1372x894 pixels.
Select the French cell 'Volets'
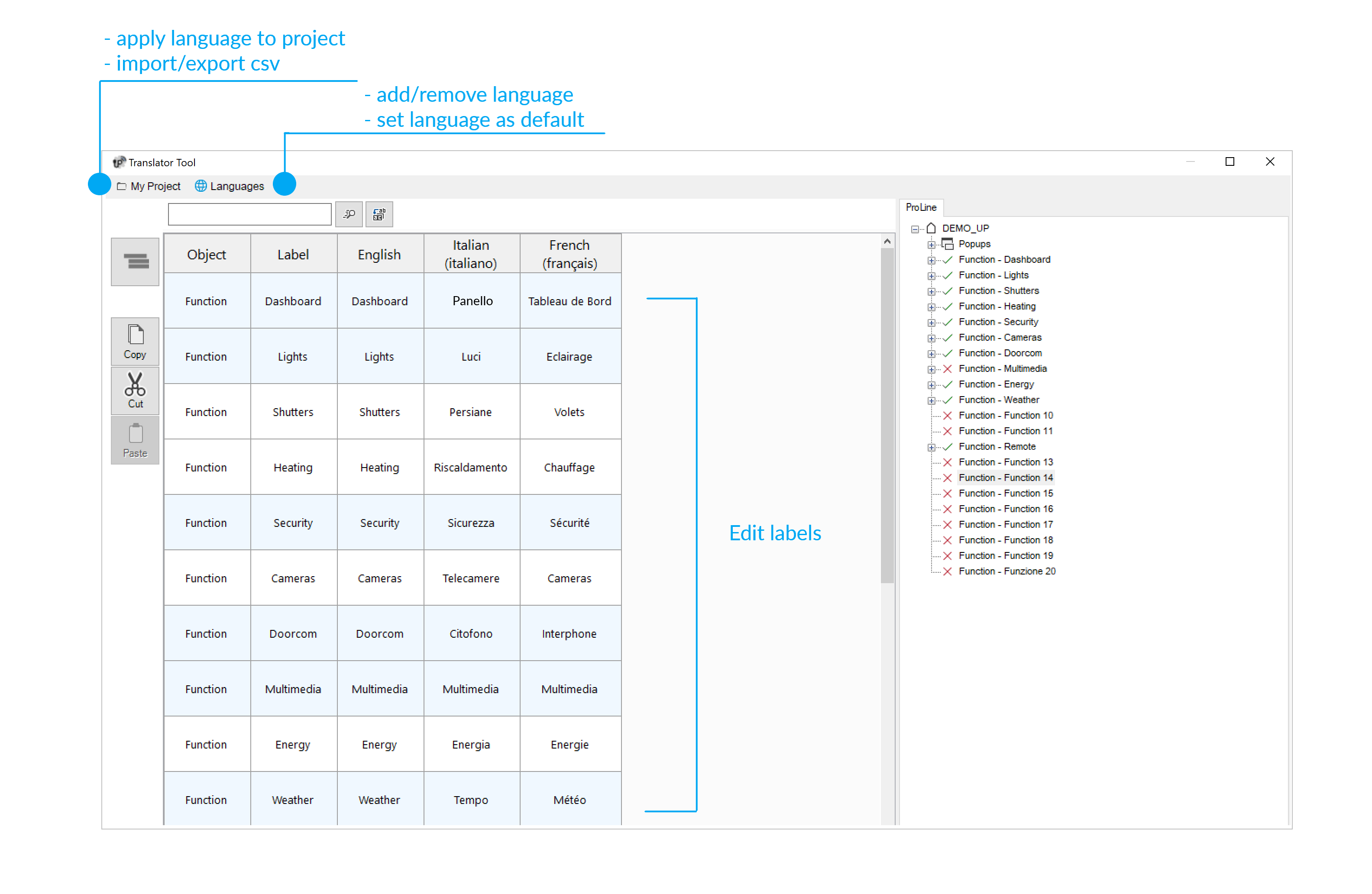(x=570, y=412)
